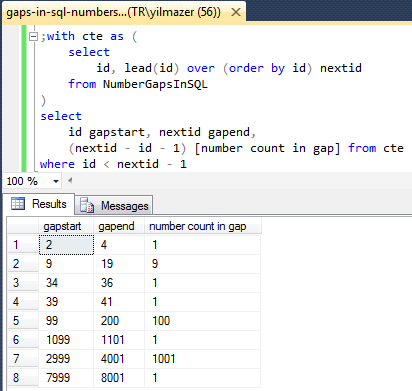Screen dimensions: 412x391
Task: Select all via grid top-left corner cell
Action: 23,227
